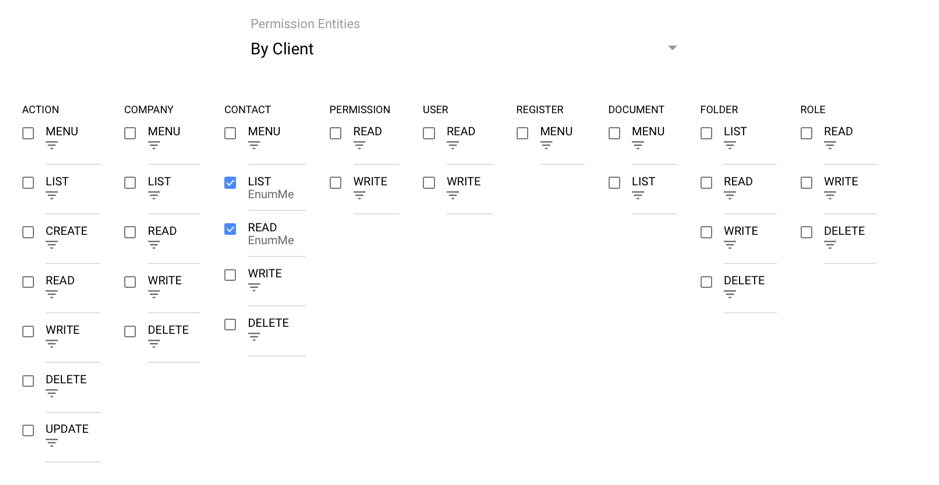Click the filter icon under ACTION CREATE
The height and width of the screenshot is (485, 939).
[x=52, y=245]
